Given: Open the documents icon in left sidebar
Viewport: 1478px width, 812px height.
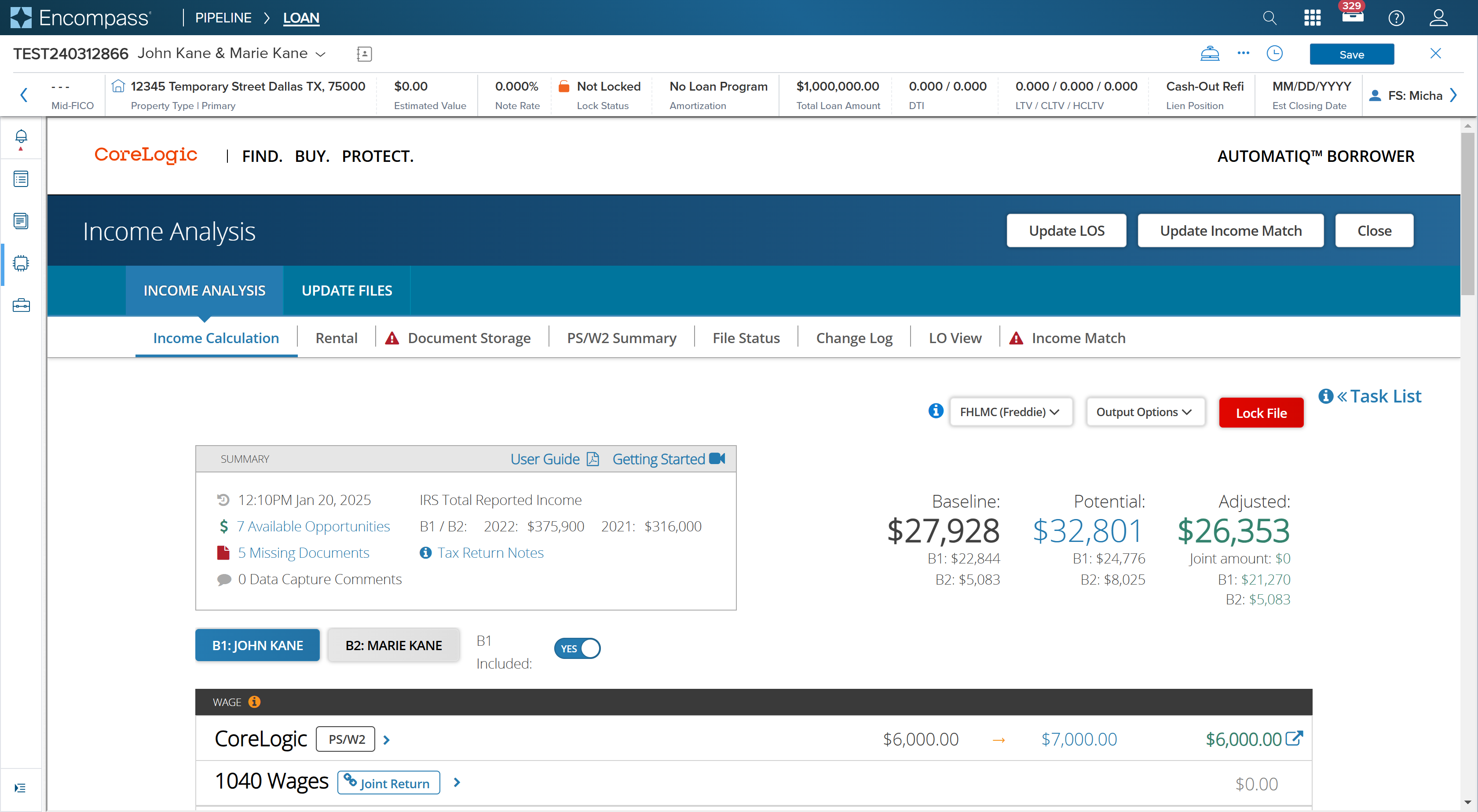Looking at the screenshot, I should click(21, 221).
